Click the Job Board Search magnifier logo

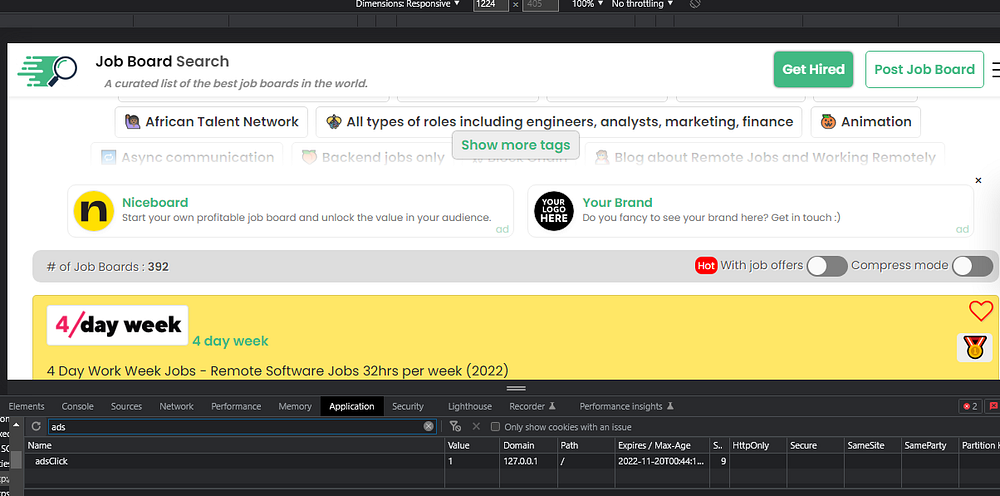tap(47, 70)
